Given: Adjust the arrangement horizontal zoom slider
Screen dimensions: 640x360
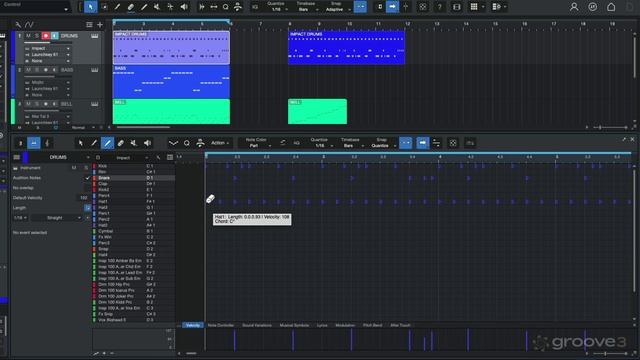Looking at the screenshot, I should tap(610, 127).
